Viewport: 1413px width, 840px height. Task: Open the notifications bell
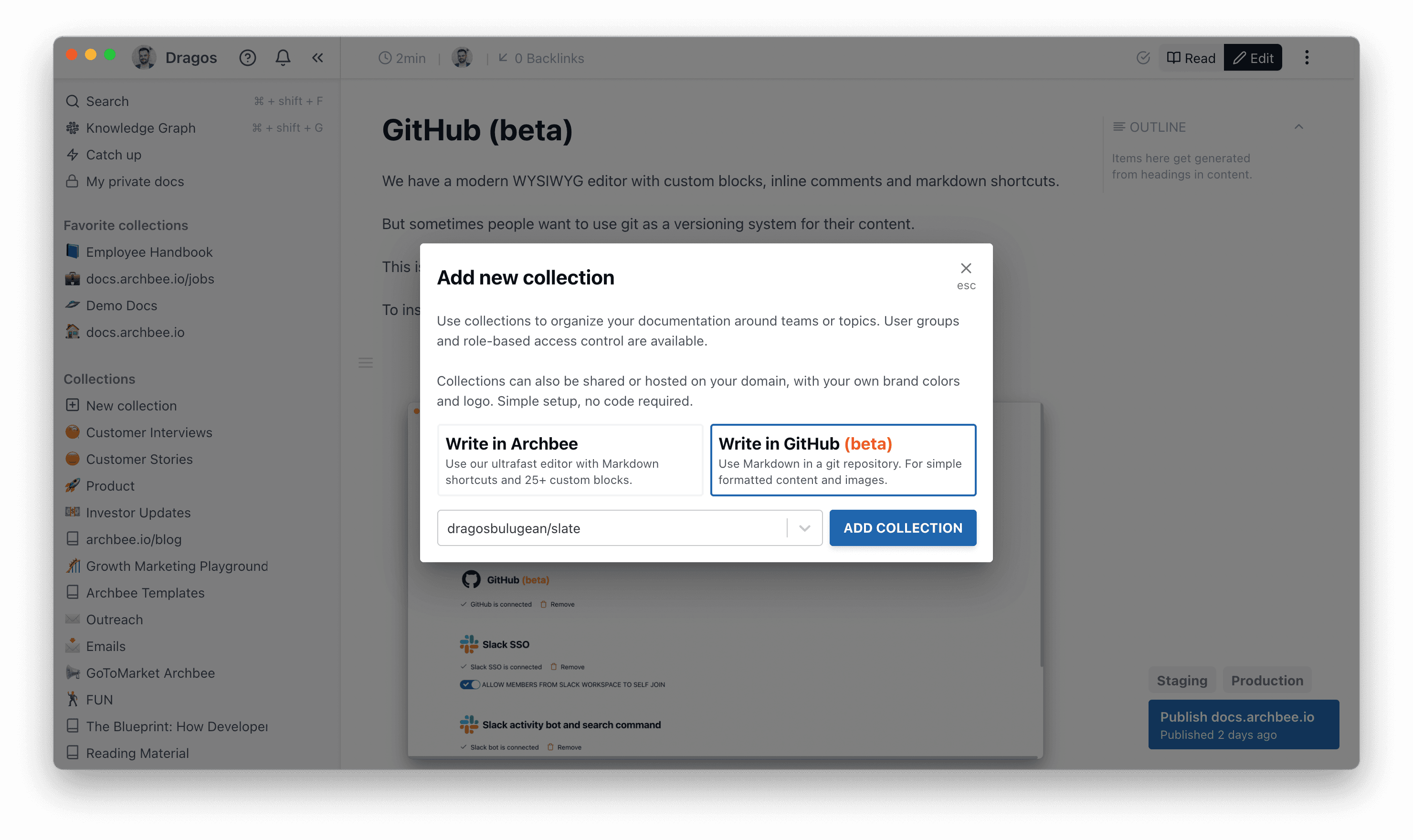(283, 58)
